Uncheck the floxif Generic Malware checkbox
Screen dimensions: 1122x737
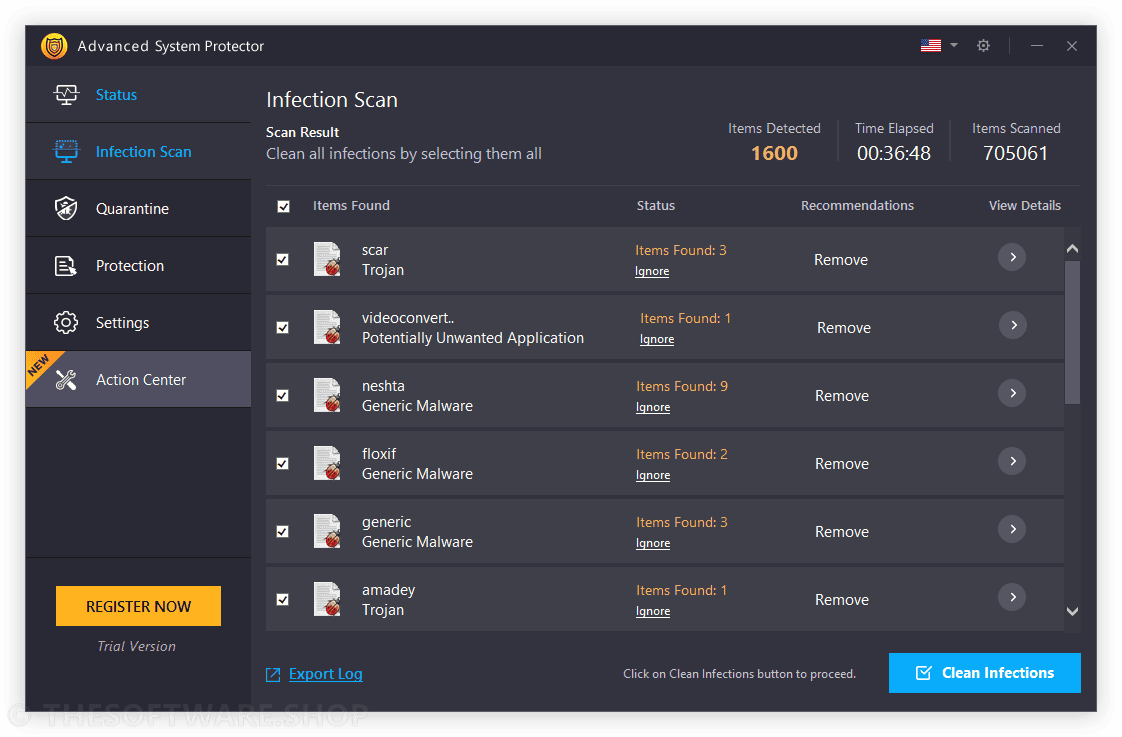[283, 463]
